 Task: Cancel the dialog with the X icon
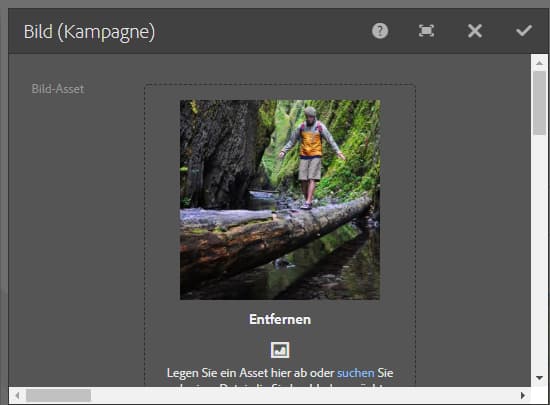(x=475, y=31)
